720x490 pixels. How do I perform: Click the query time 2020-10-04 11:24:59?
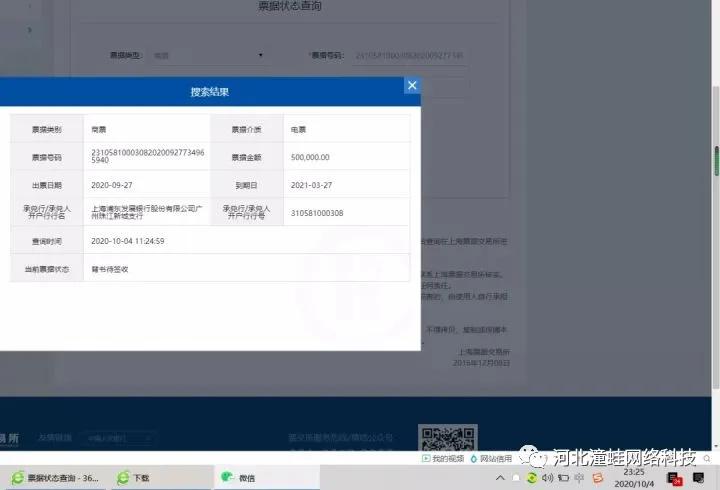point(128,241)
